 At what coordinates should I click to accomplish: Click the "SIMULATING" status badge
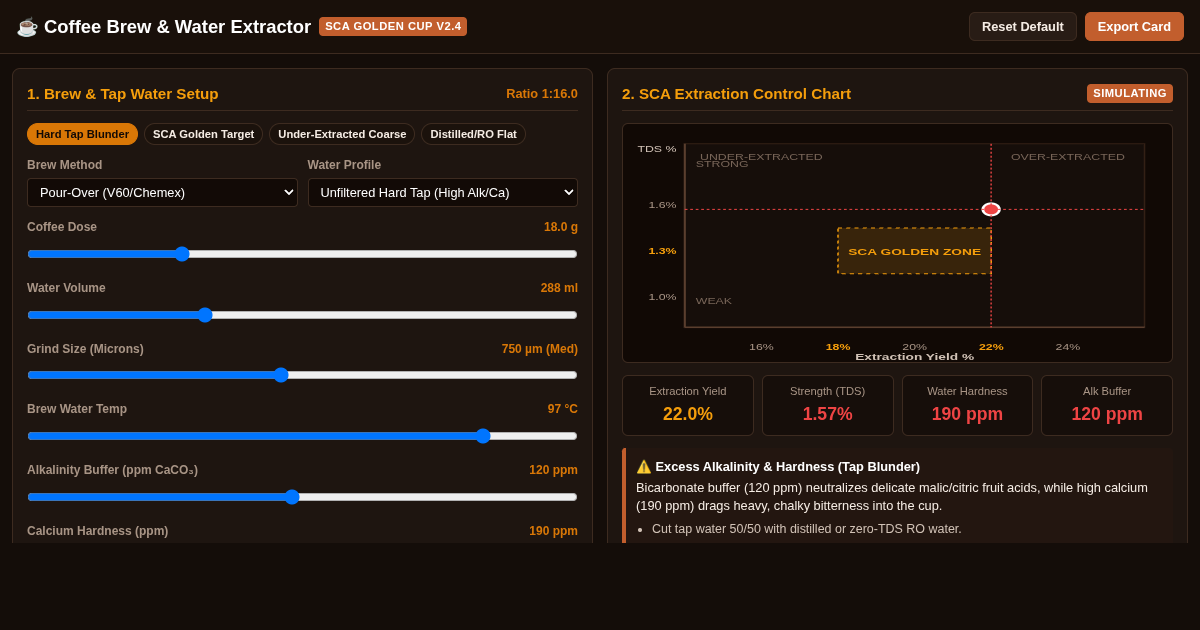[1130, 93]
